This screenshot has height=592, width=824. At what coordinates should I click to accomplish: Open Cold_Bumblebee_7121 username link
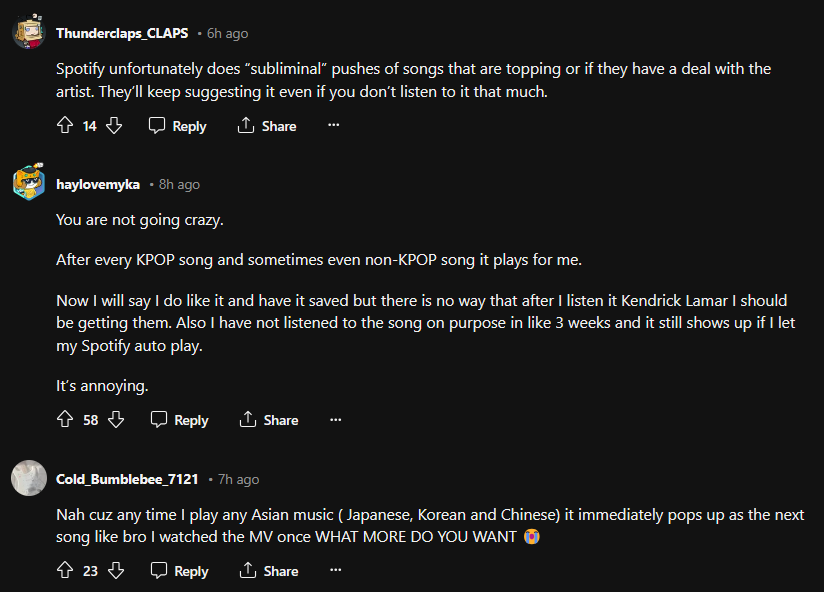point(128,479)
